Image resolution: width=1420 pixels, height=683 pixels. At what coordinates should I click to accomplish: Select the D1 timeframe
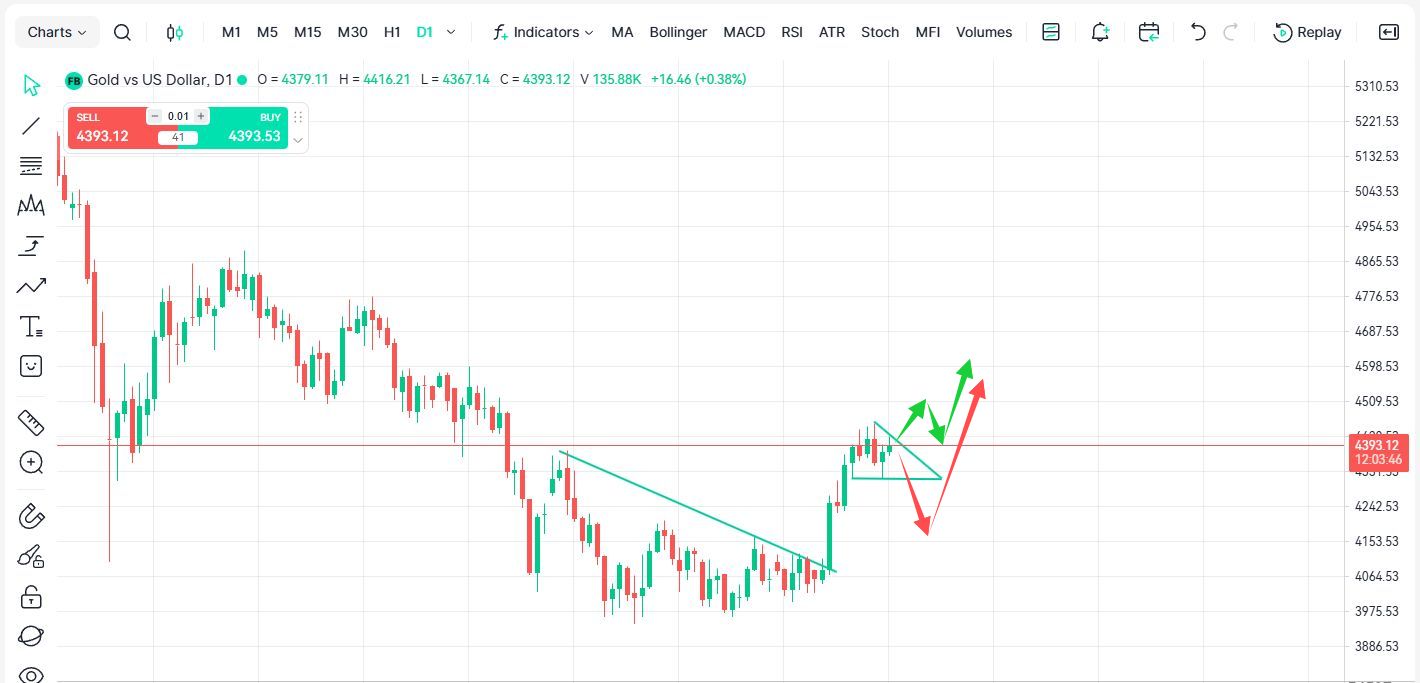click(x=425, y=32)
